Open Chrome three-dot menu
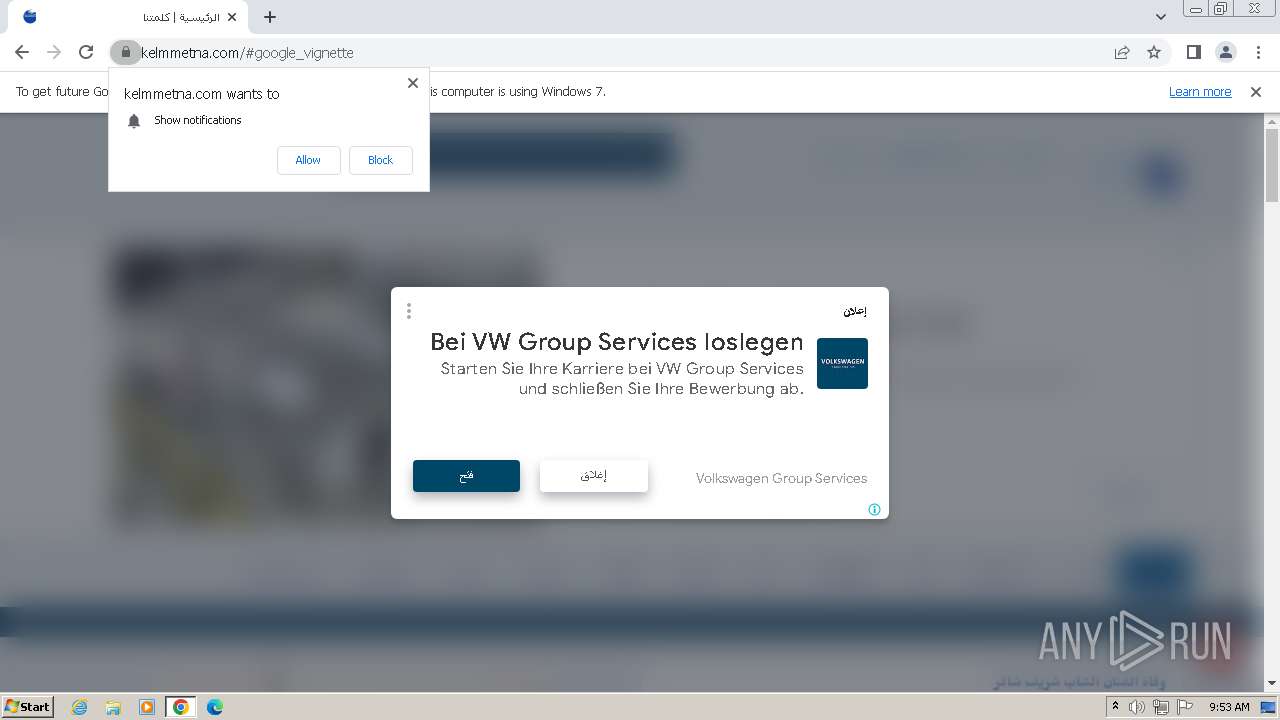 1257,52
